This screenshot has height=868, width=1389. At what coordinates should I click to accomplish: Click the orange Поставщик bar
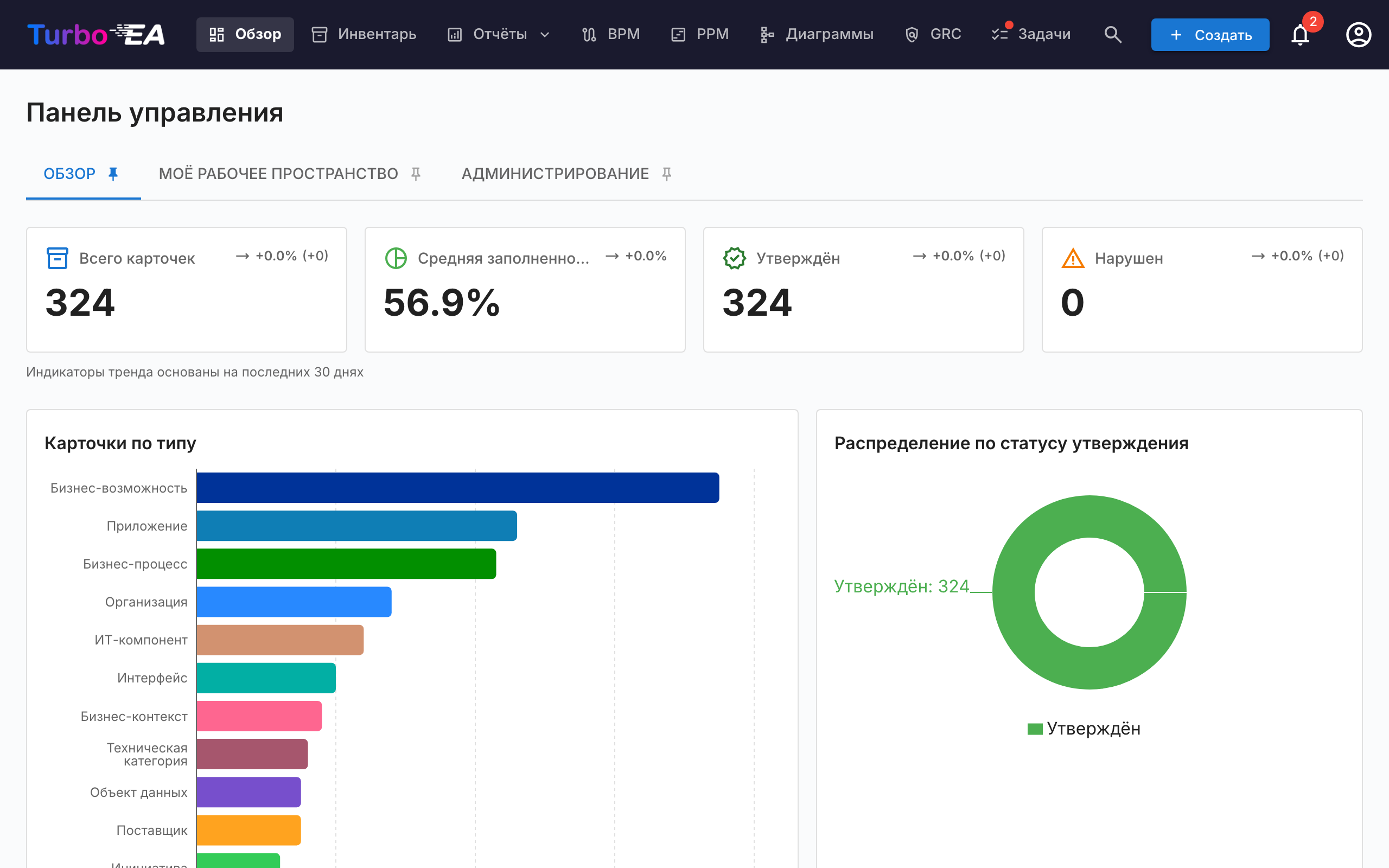[x=249, y=830]
